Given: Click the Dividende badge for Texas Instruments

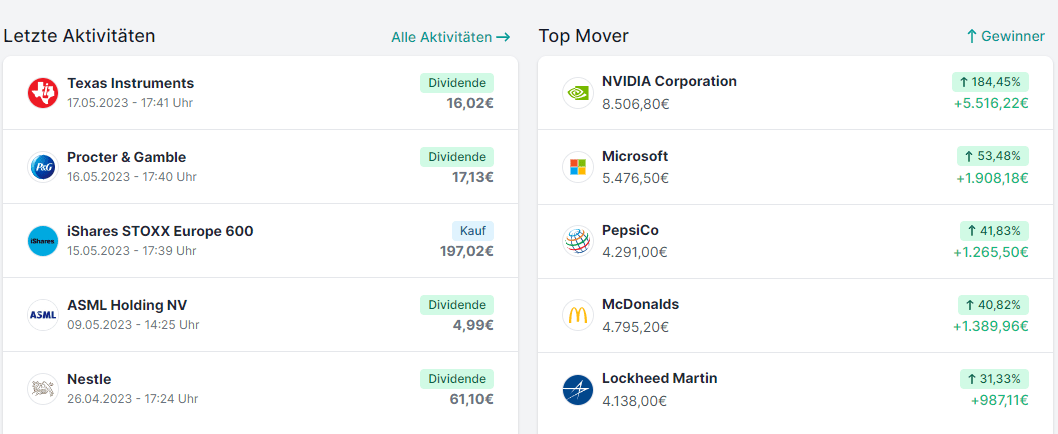Looking at the screenshot, I should coord(457,83).
